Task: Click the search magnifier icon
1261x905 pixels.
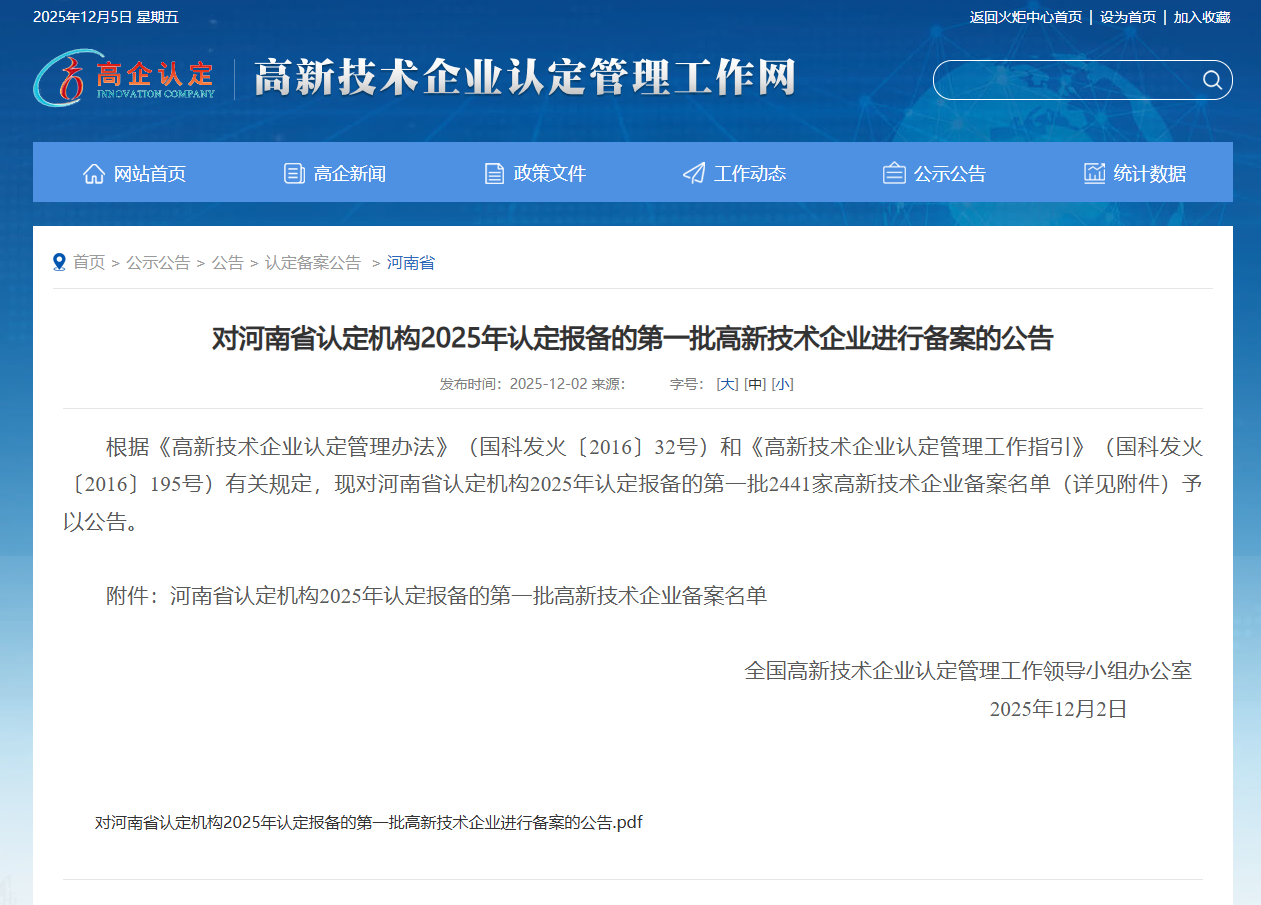Action: [1212, 80]
